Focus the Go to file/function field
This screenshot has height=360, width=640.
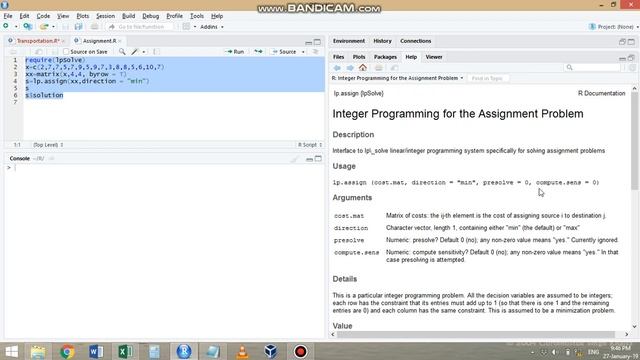tap(140, 27)
